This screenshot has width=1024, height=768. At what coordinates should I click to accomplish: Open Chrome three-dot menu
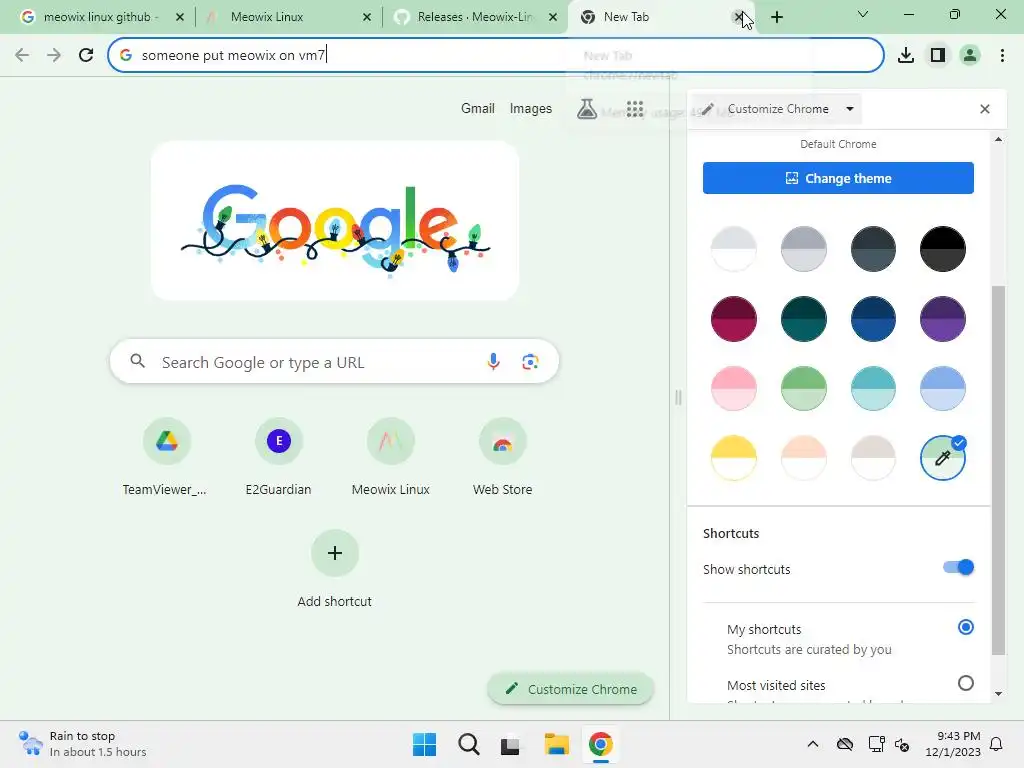1002,56
